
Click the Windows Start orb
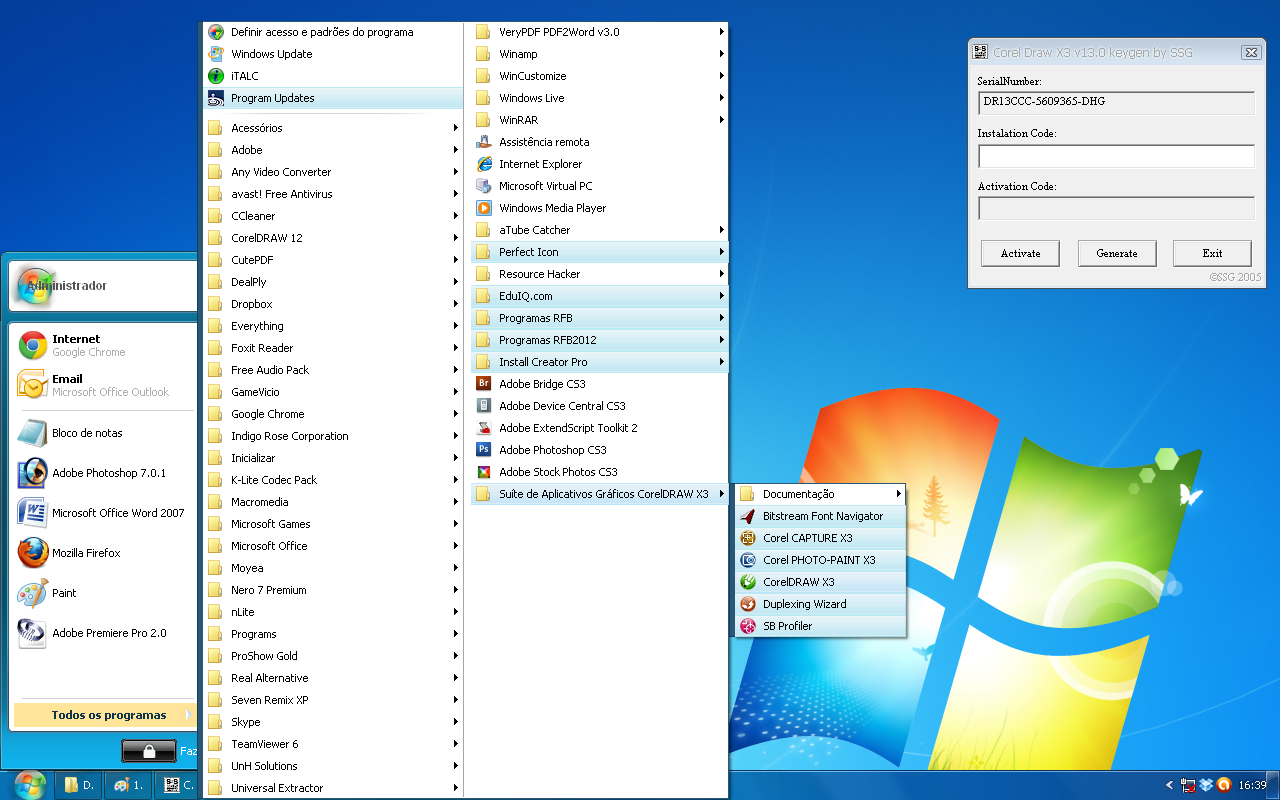coord(30,784)
